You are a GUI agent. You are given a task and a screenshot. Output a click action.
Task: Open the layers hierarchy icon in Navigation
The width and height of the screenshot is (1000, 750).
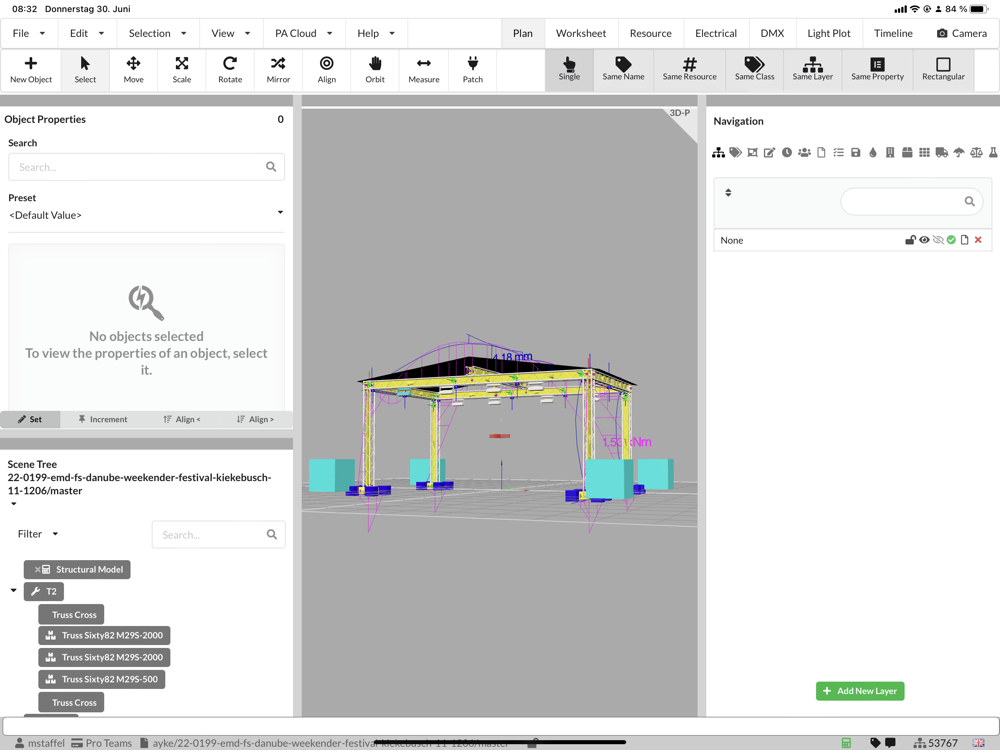point(718,152)
